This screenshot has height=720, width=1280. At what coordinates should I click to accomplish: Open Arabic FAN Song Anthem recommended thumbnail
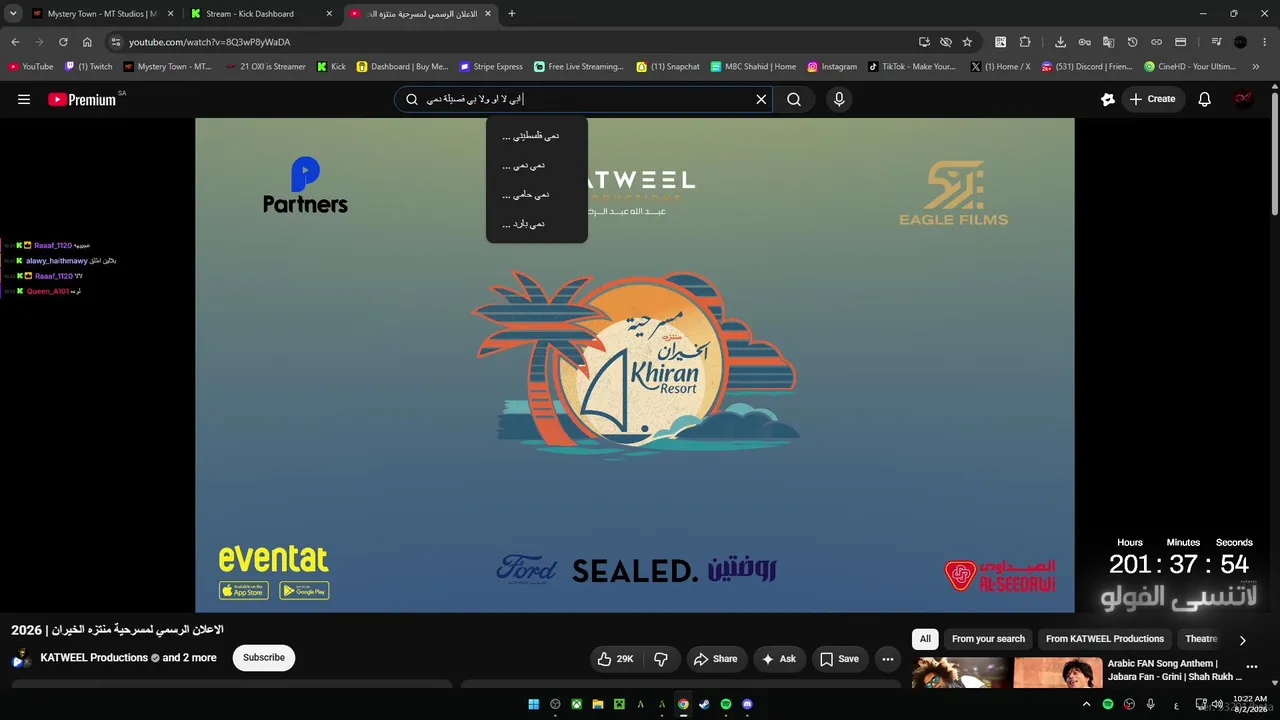[x=1007, y=673]
